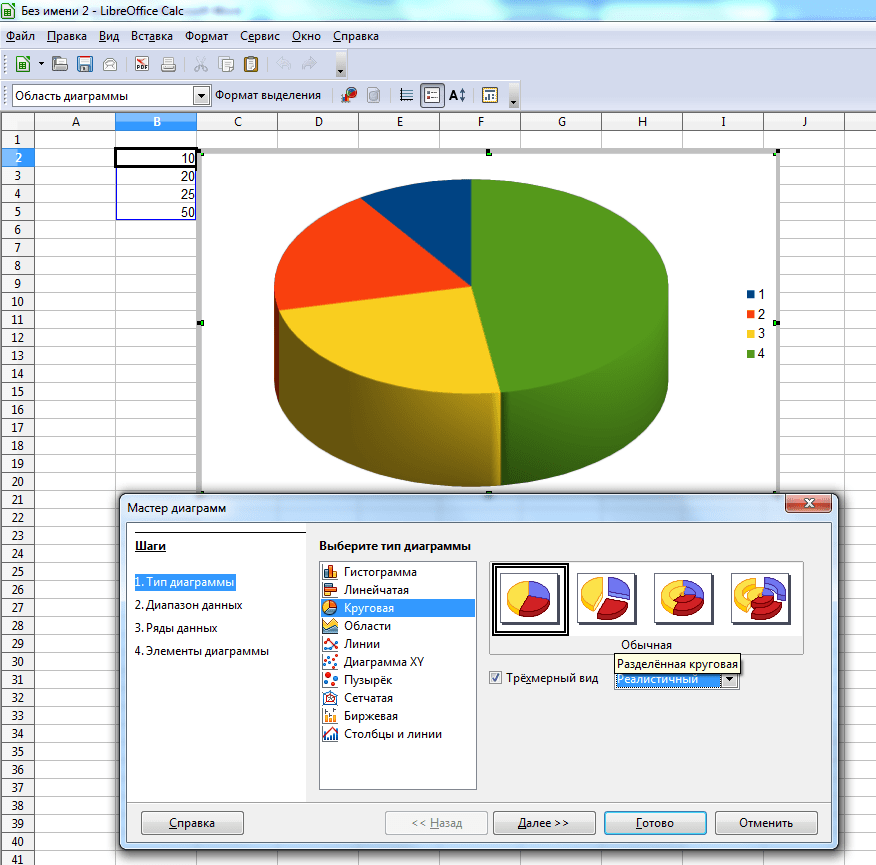Screen dimensions: 876x865
Task: Click the Open folder toolbar icon
Action: [x=60, y=64]
